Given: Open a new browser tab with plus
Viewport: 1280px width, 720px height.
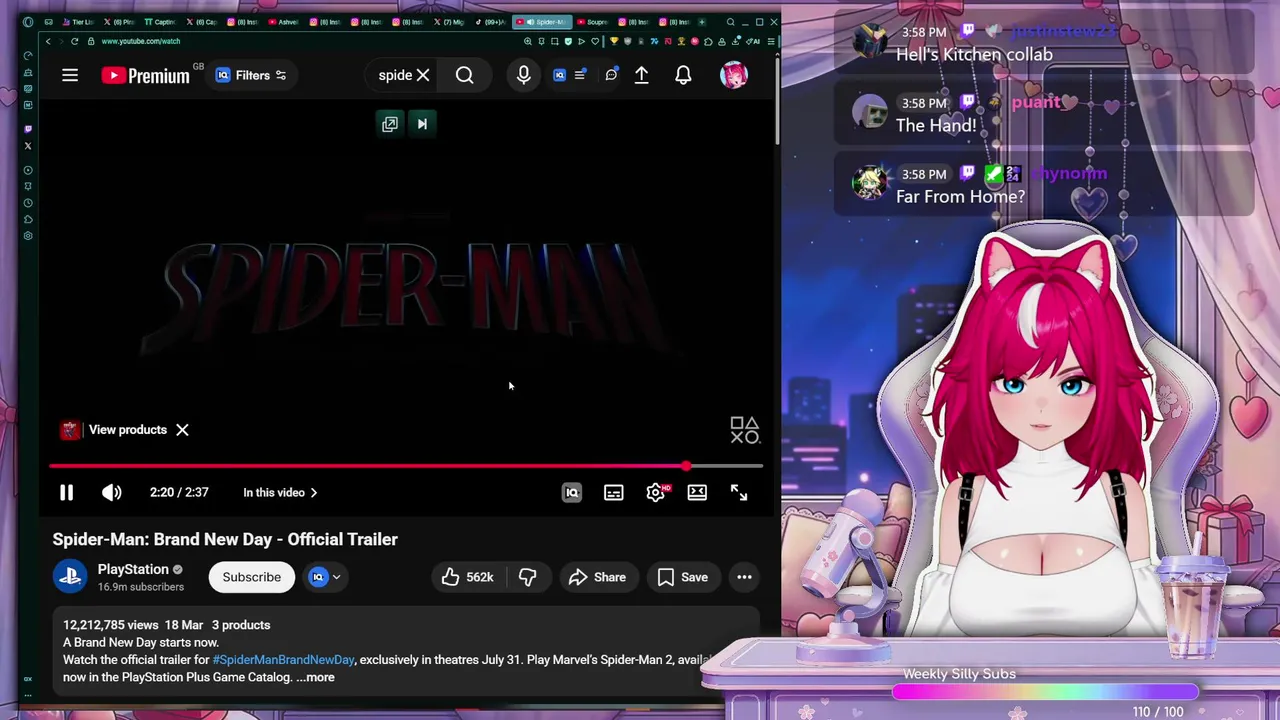Looking at the screenshot, I should pyautogui.click(x=701, y=22).
